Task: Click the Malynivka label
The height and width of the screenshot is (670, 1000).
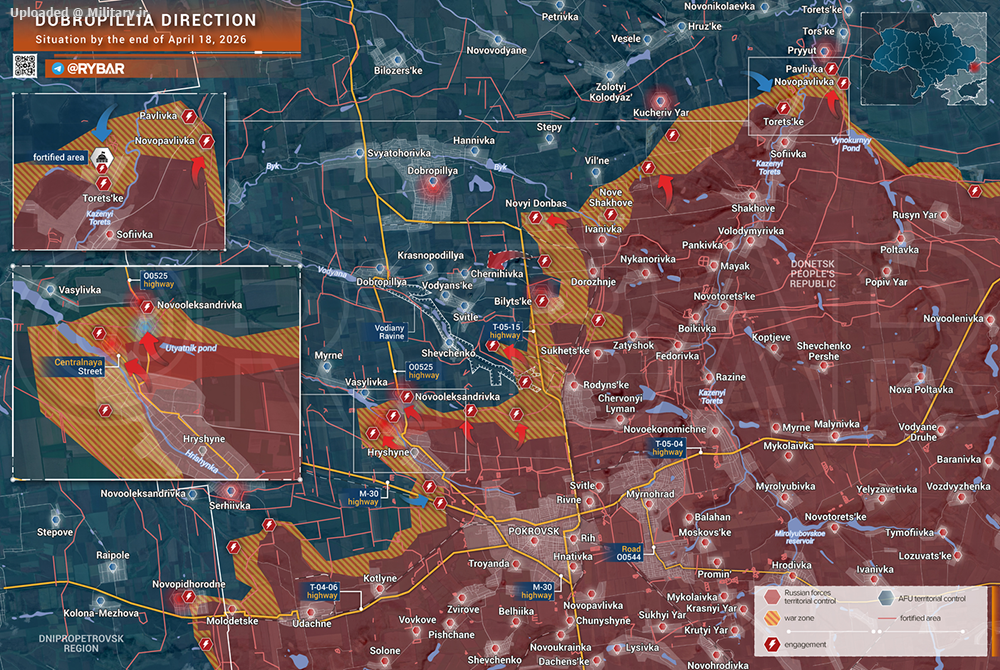Action: click(x=837, y=425)
